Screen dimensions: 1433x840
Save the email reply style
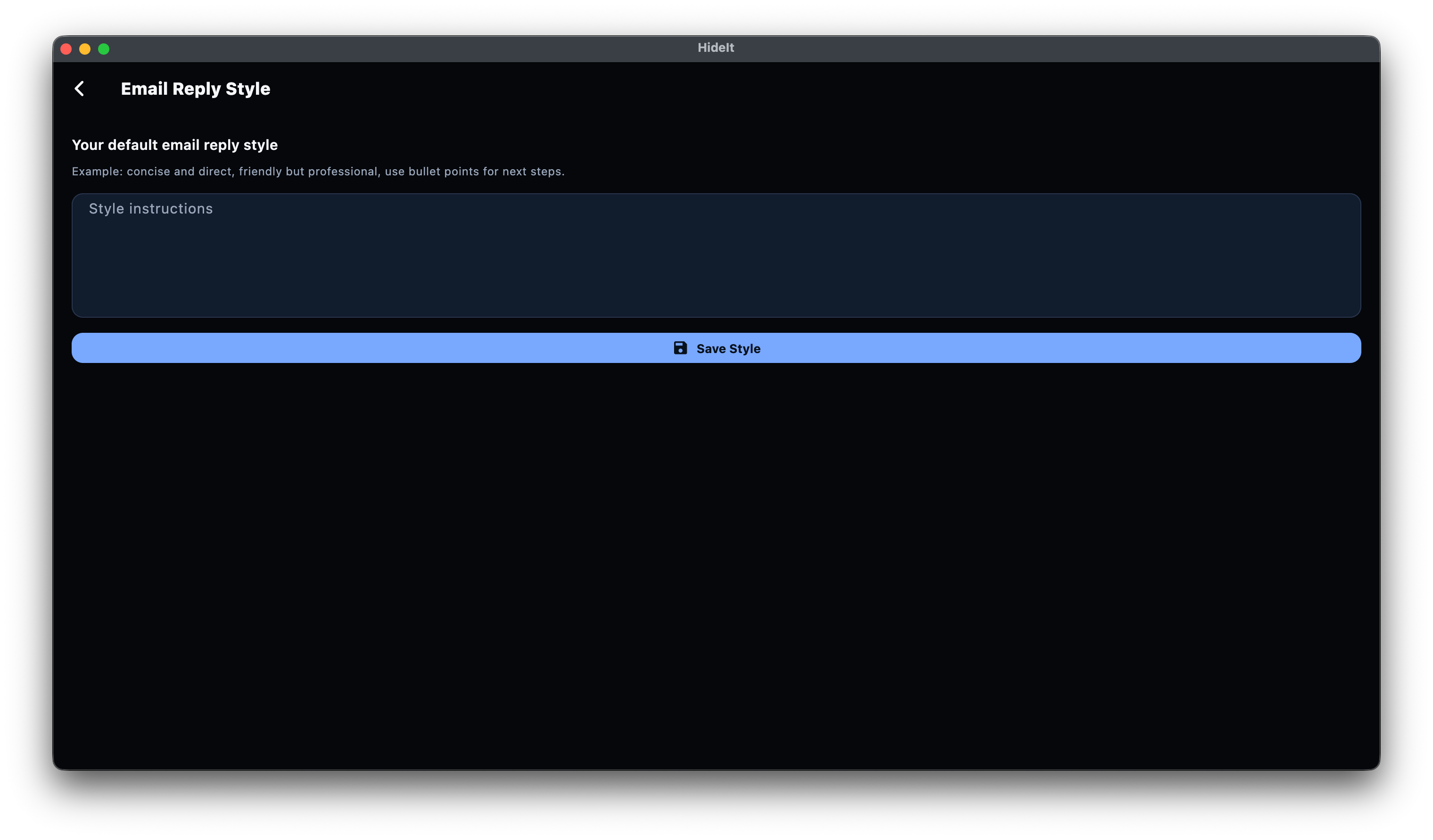[716, 348]
